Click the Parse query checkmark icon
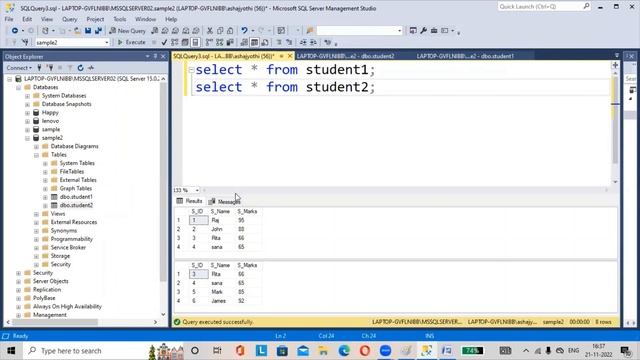The width and height of the screenshot is (640, 360). 164,42
